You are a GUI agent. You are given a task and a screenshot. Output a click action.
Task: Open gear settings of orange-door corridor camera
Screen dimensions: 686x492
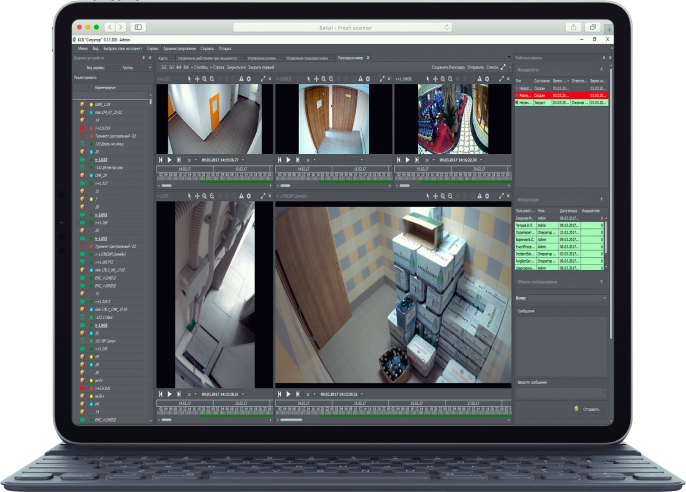(x=249, y=79)
